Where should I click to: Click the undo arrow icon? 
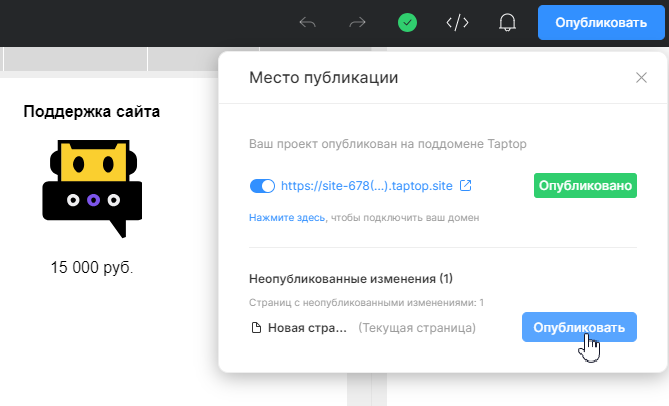(x=307, y=23)
